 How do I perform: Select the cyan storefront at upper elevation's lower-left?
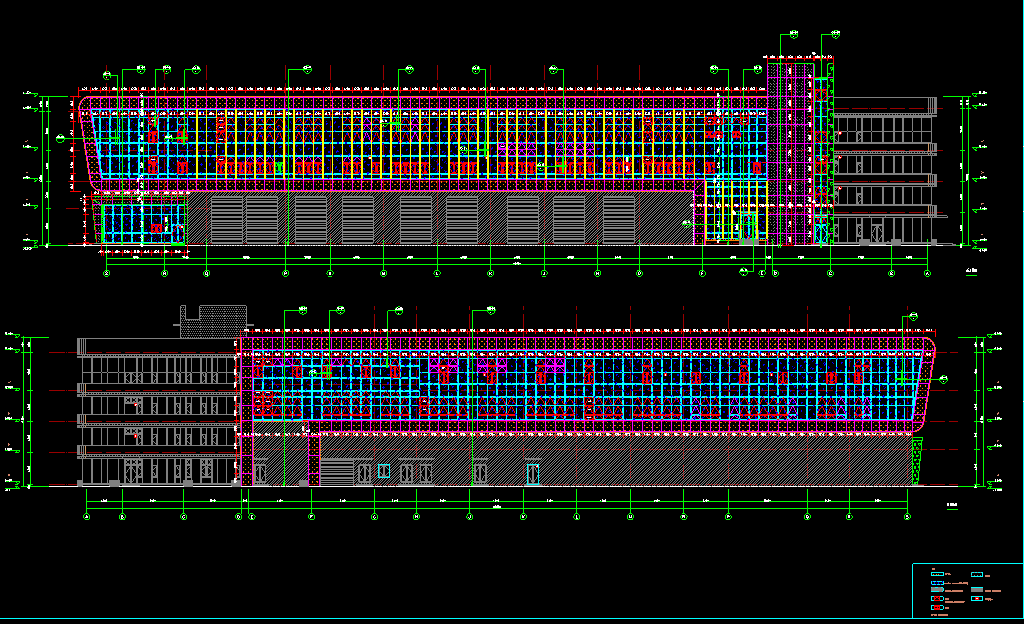140,221
